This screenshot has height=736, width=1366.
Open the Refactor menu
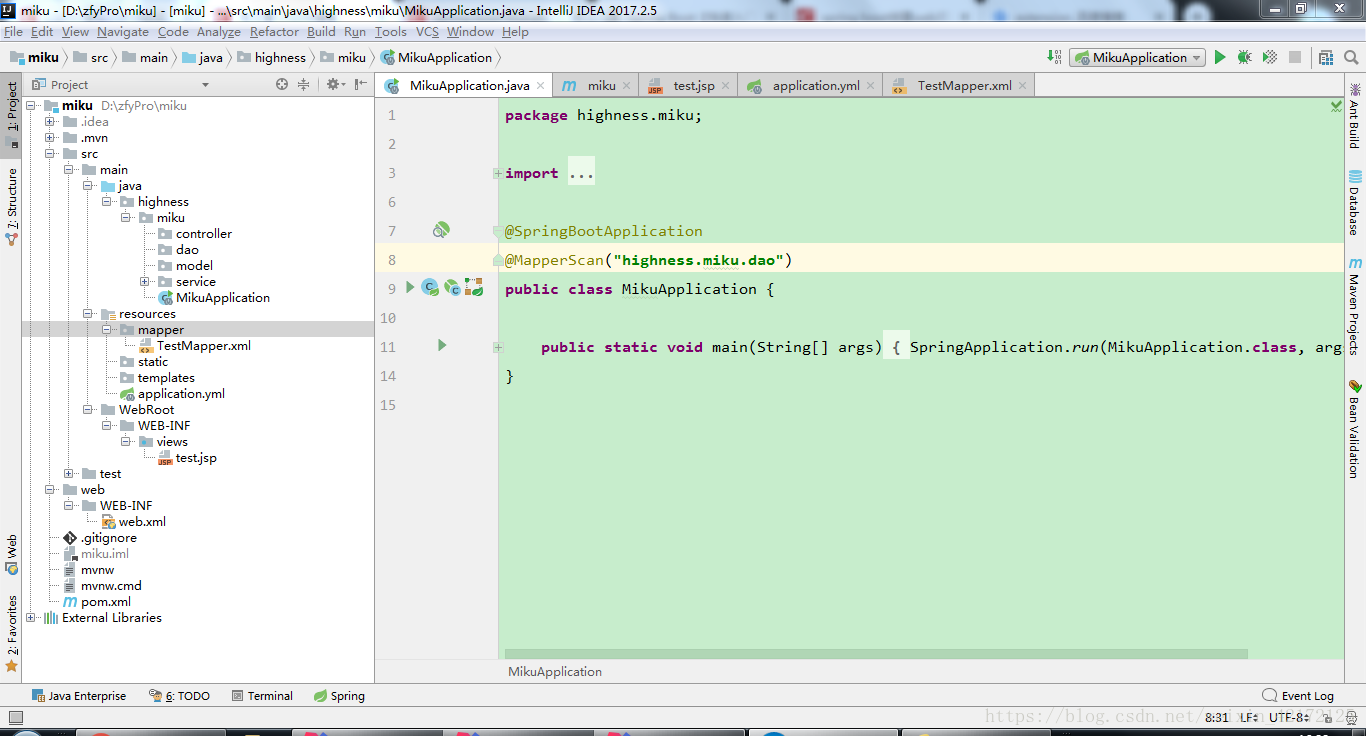pos(274,32)
